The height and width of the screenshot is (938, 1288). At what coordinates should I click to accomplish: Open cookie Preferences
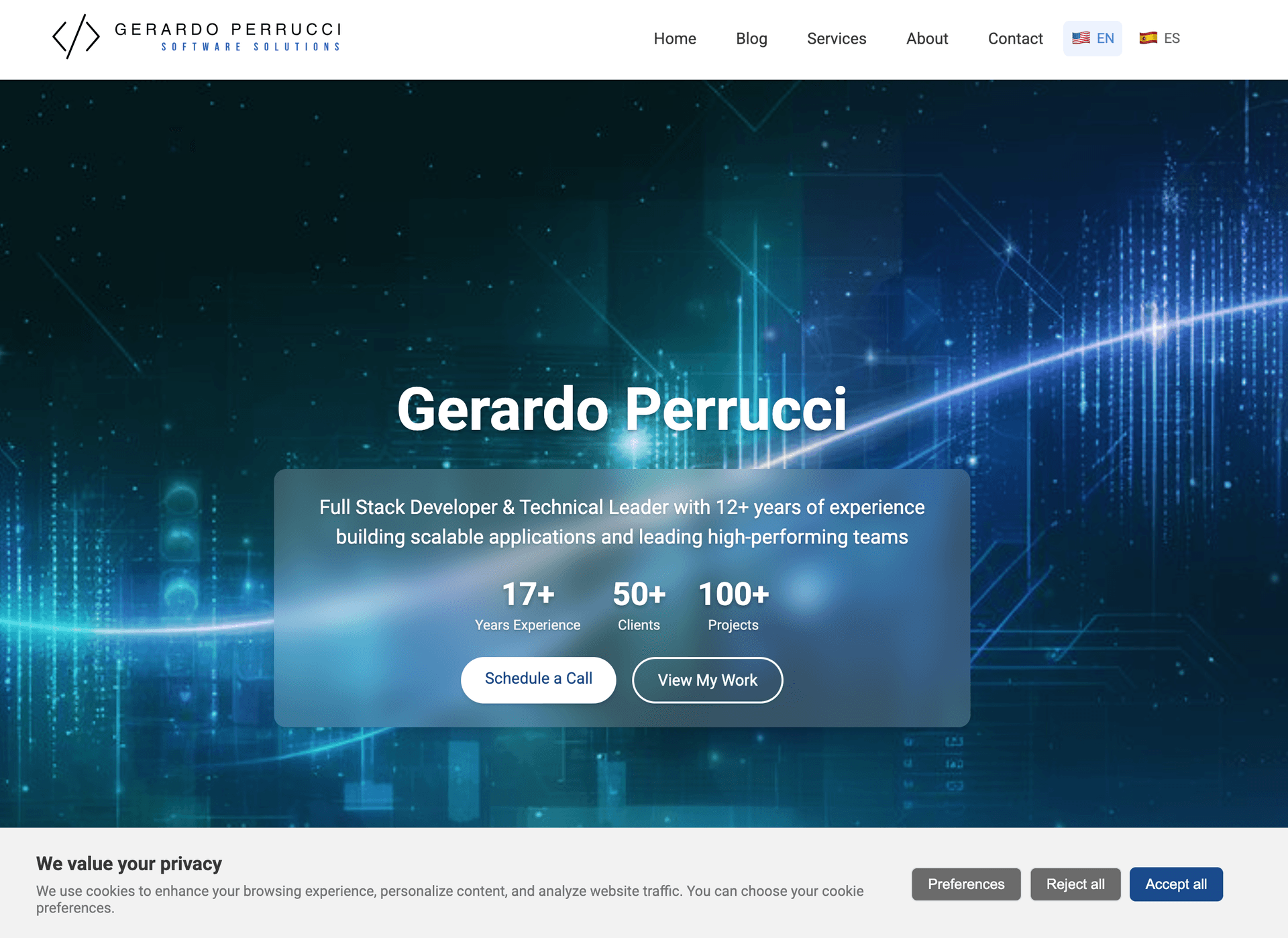(x=966, y=884)
